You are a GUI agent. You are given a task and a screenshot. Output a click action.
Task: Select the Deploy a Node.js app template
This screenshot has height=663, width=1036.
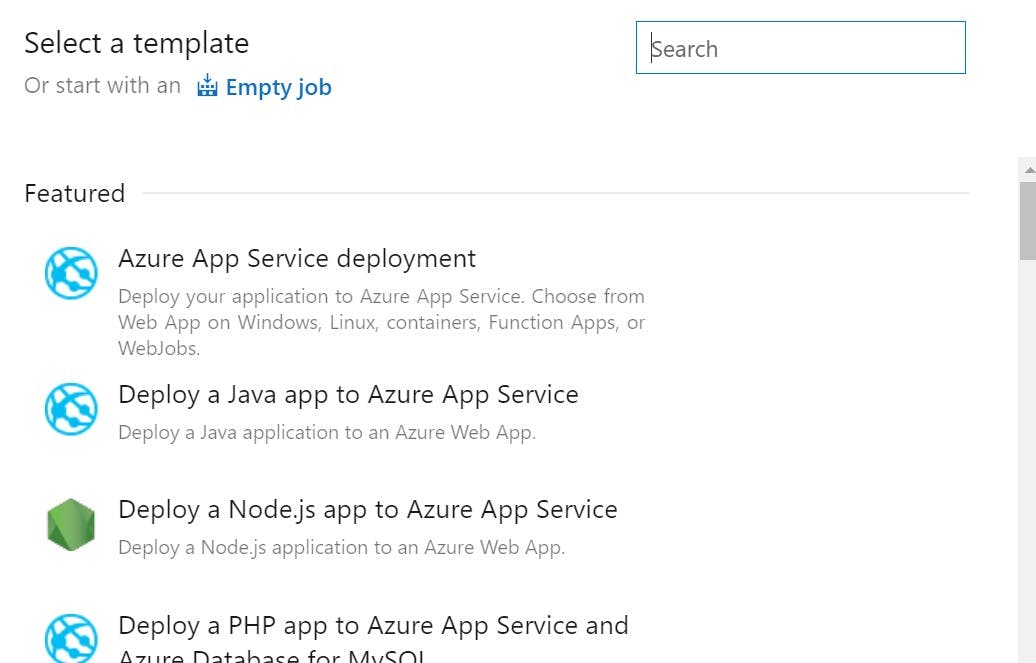(368, 509)
